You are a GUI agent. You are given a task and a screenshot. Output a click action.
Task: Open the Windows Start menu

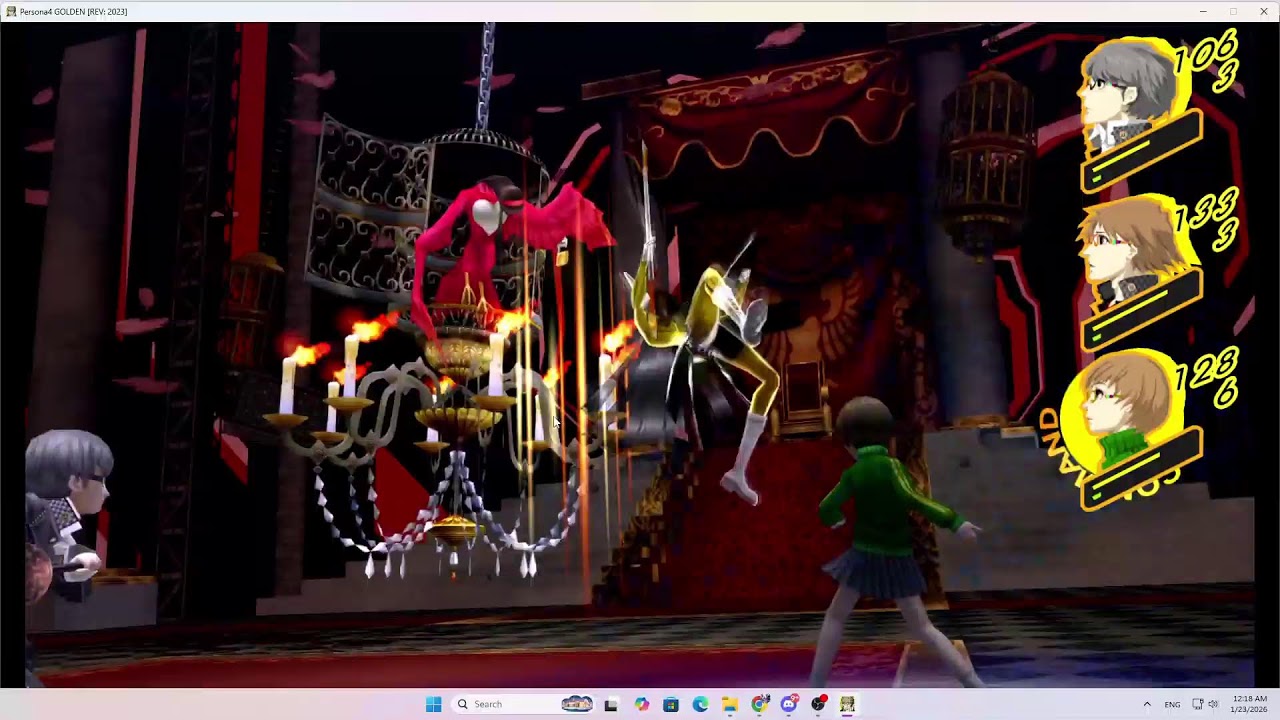pyautogui.click(x=433, y=704)
